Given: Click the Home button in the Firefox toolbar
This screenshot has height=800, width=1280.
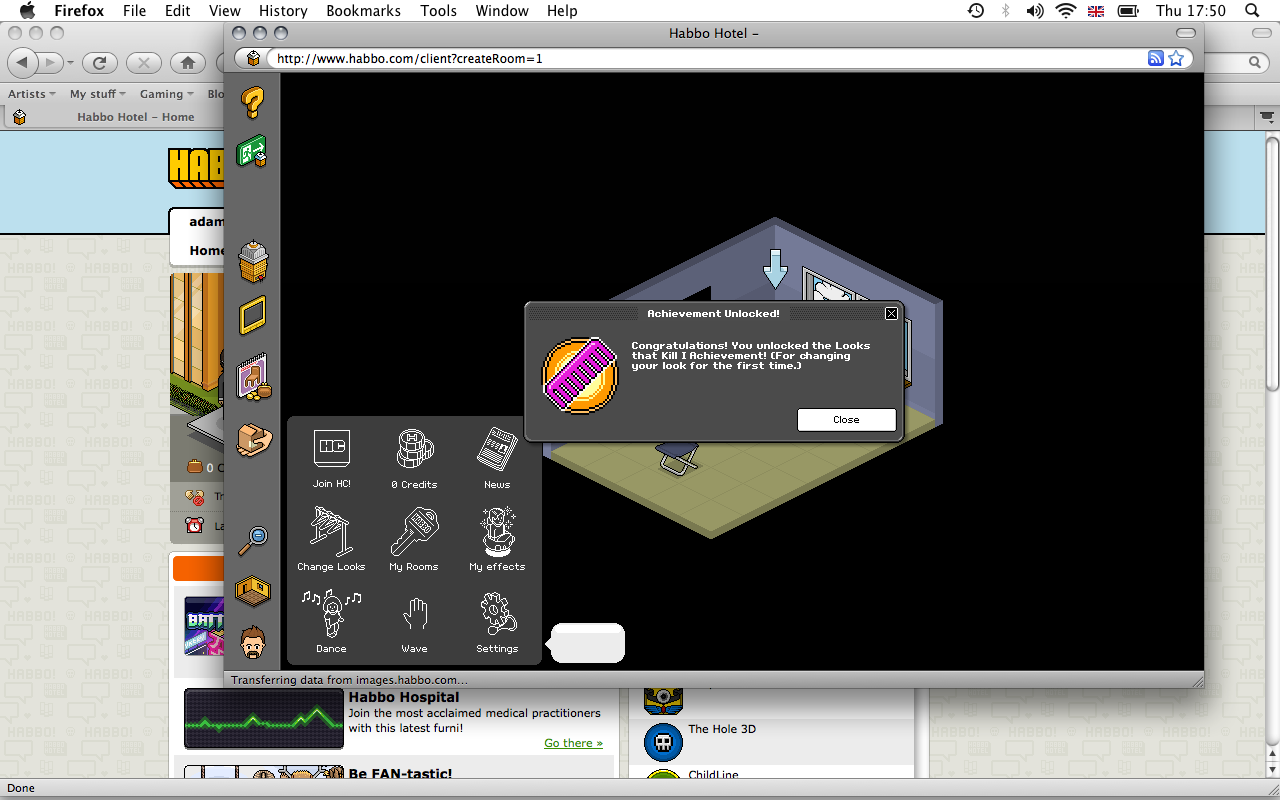Looking at the screenshot, I should point(187,63).
